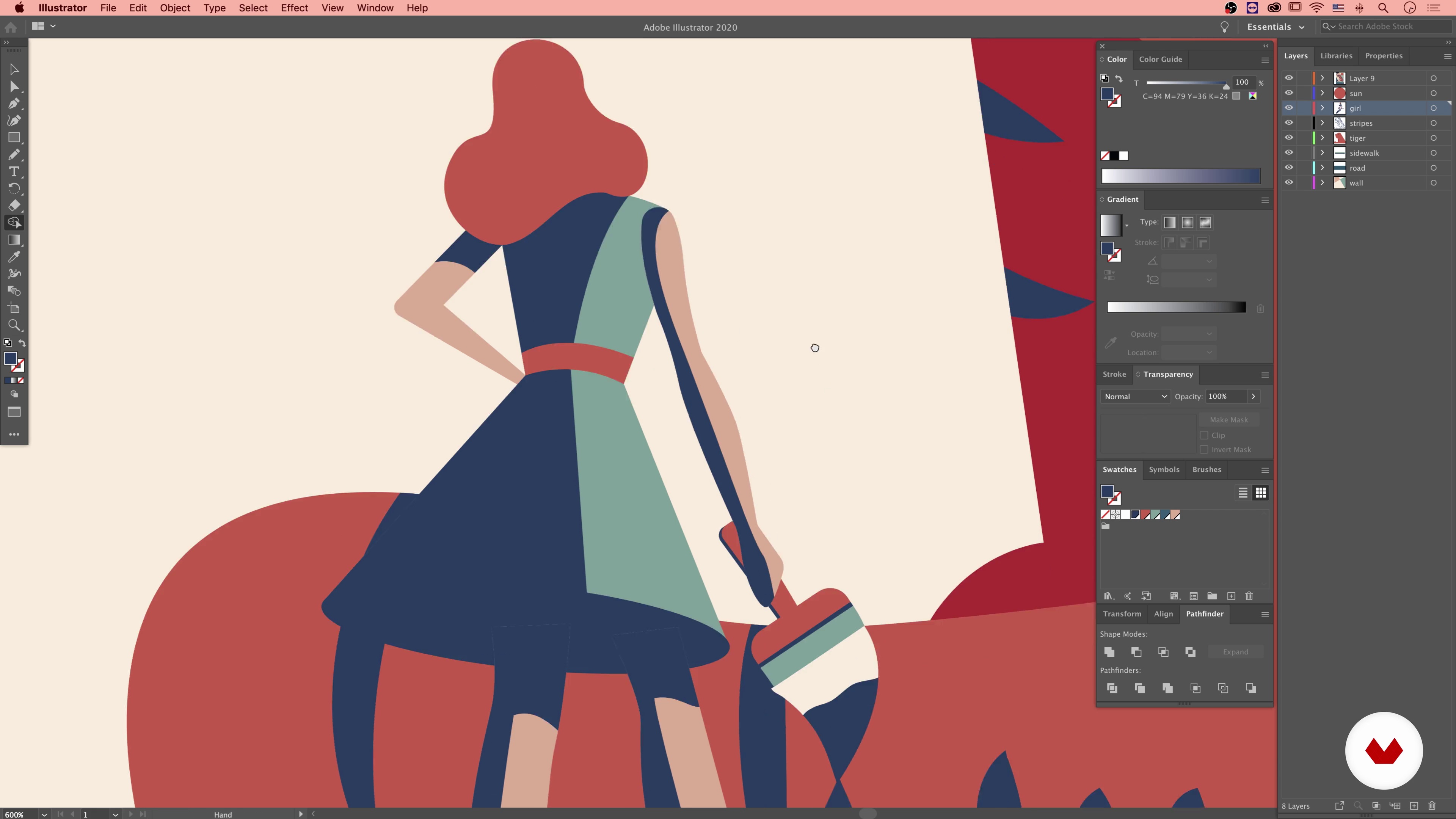Viewport: 1456px width, 819px height.
Task: Expand the Layer 9 layer
Action: click(1323, 78)
